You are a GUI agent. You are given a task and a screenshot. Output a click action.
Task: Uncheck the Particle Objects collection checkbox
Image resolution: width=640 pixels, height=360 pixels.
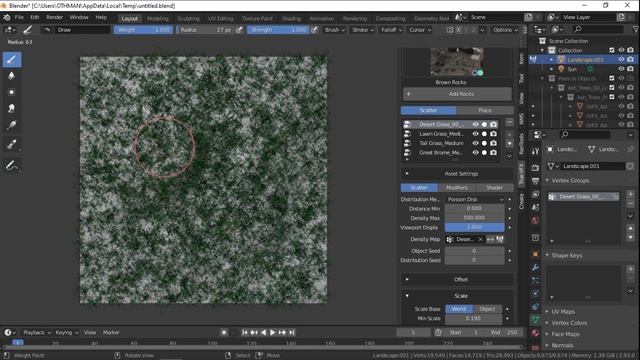click(611, 78)
